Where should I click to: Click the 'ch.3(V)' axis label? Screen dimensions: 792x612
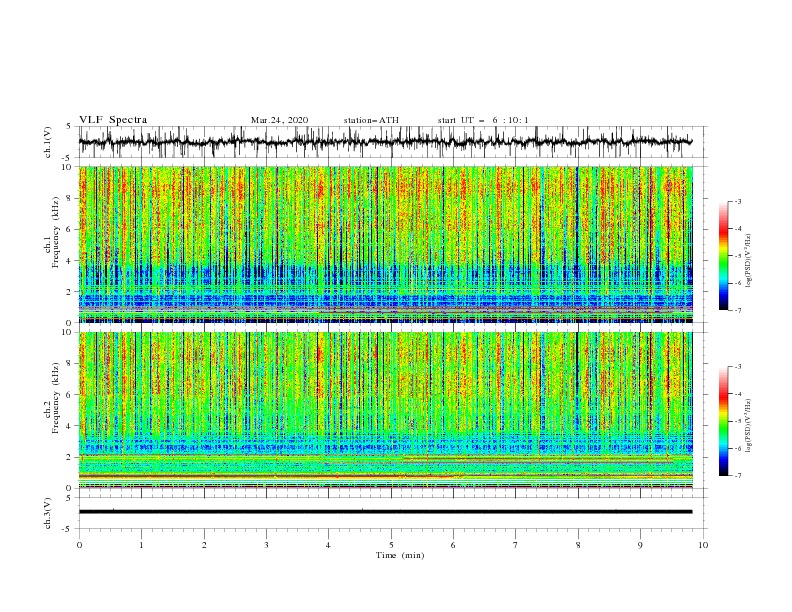click(48, 513)
